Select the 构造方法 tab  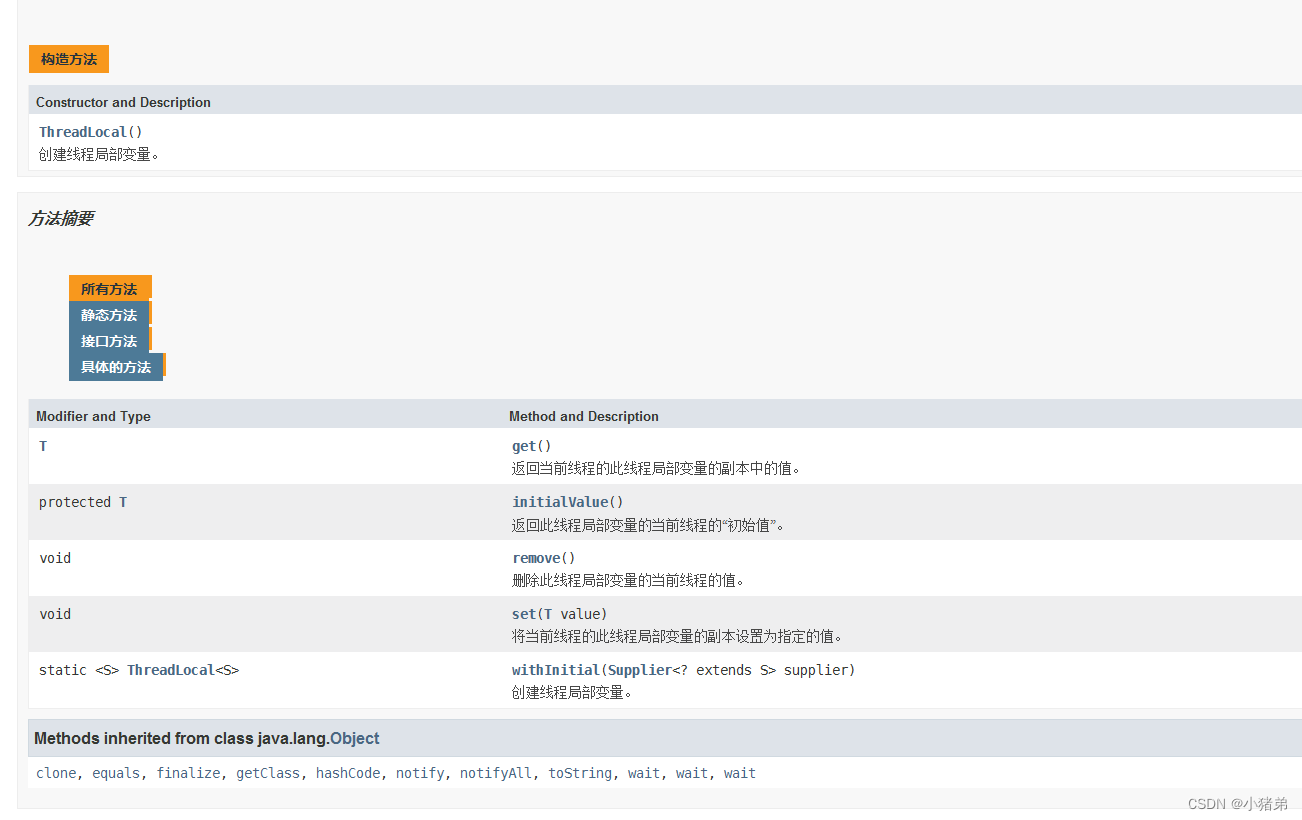(x=69, y=59)
